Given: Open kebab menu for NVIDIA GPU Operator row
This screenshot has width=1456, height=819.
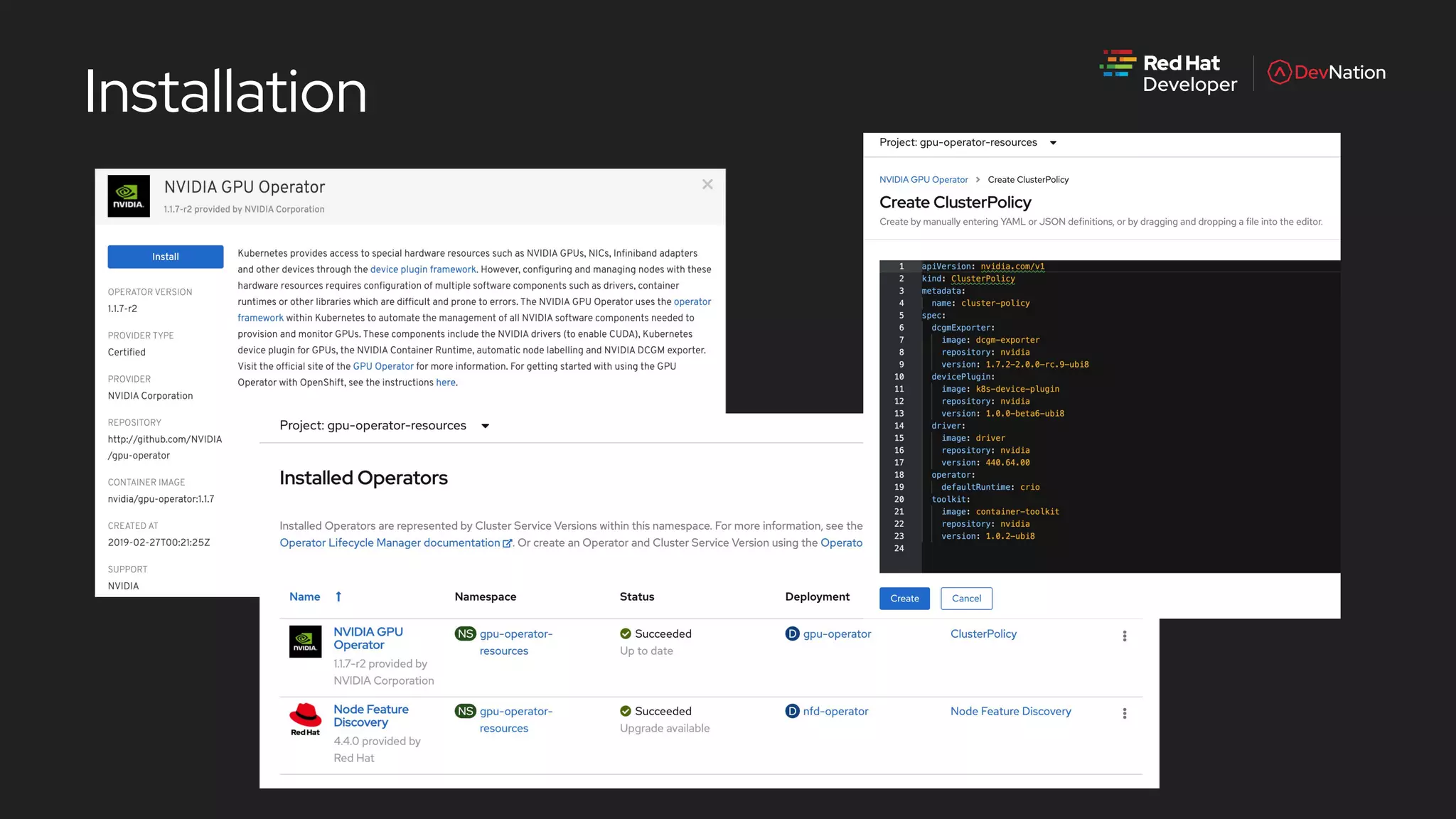Looking at the screenshot, I should (x=1125, y=636).
